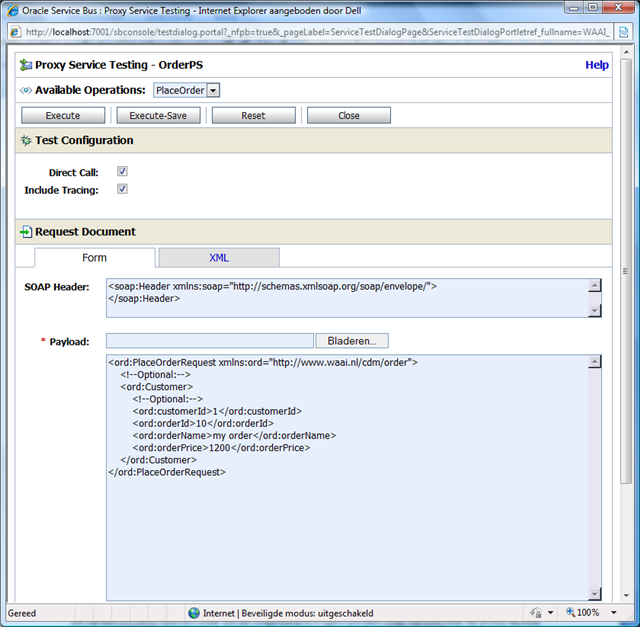
Task: Click the page vertical scrollbar thumb
Action: point(626,271)
